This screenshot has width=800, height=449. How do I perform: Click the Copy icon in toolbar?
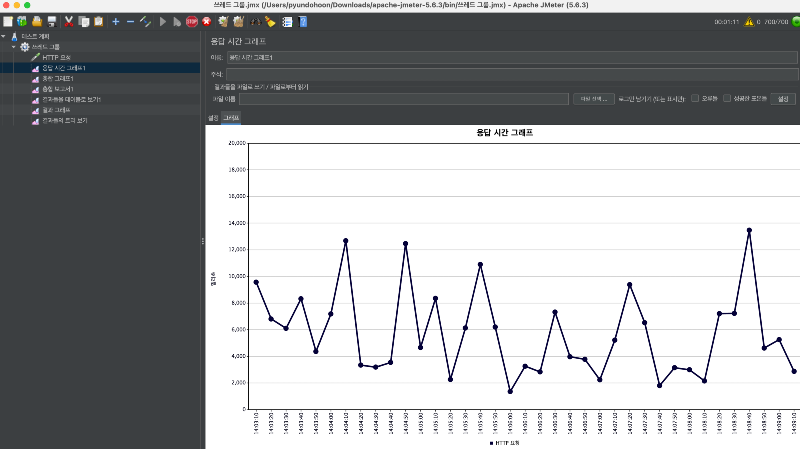(84, 21)
